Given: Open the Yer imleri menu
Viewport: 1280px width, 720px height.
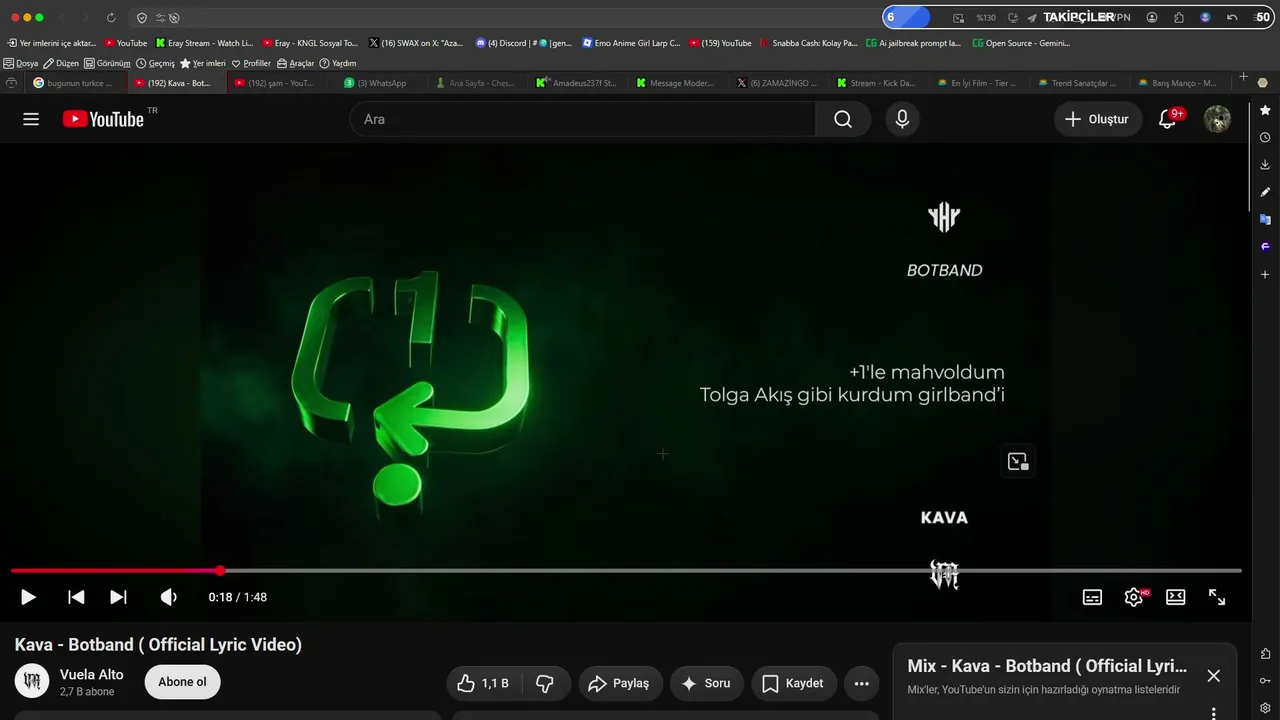Looking at the screenshot, I should pos(203,63).
